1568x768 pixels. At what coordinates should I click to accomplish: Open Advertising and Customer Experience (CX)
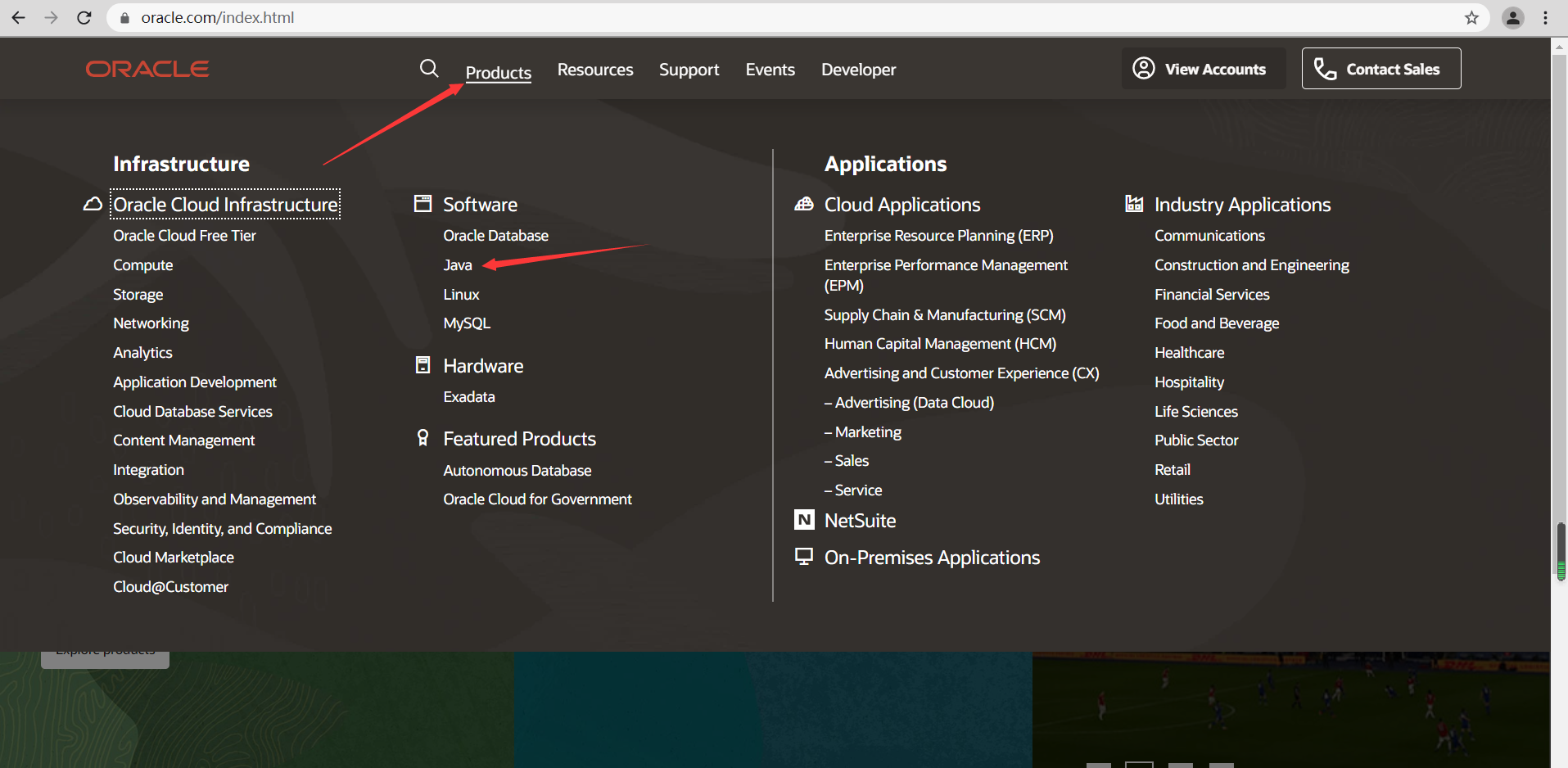click(962, 373)
